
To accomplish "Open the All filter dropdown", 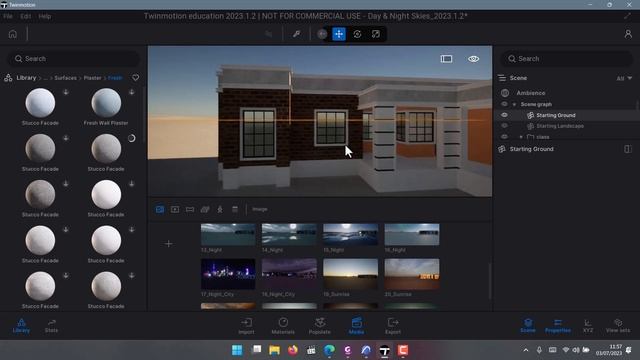I will click(624, 78).
